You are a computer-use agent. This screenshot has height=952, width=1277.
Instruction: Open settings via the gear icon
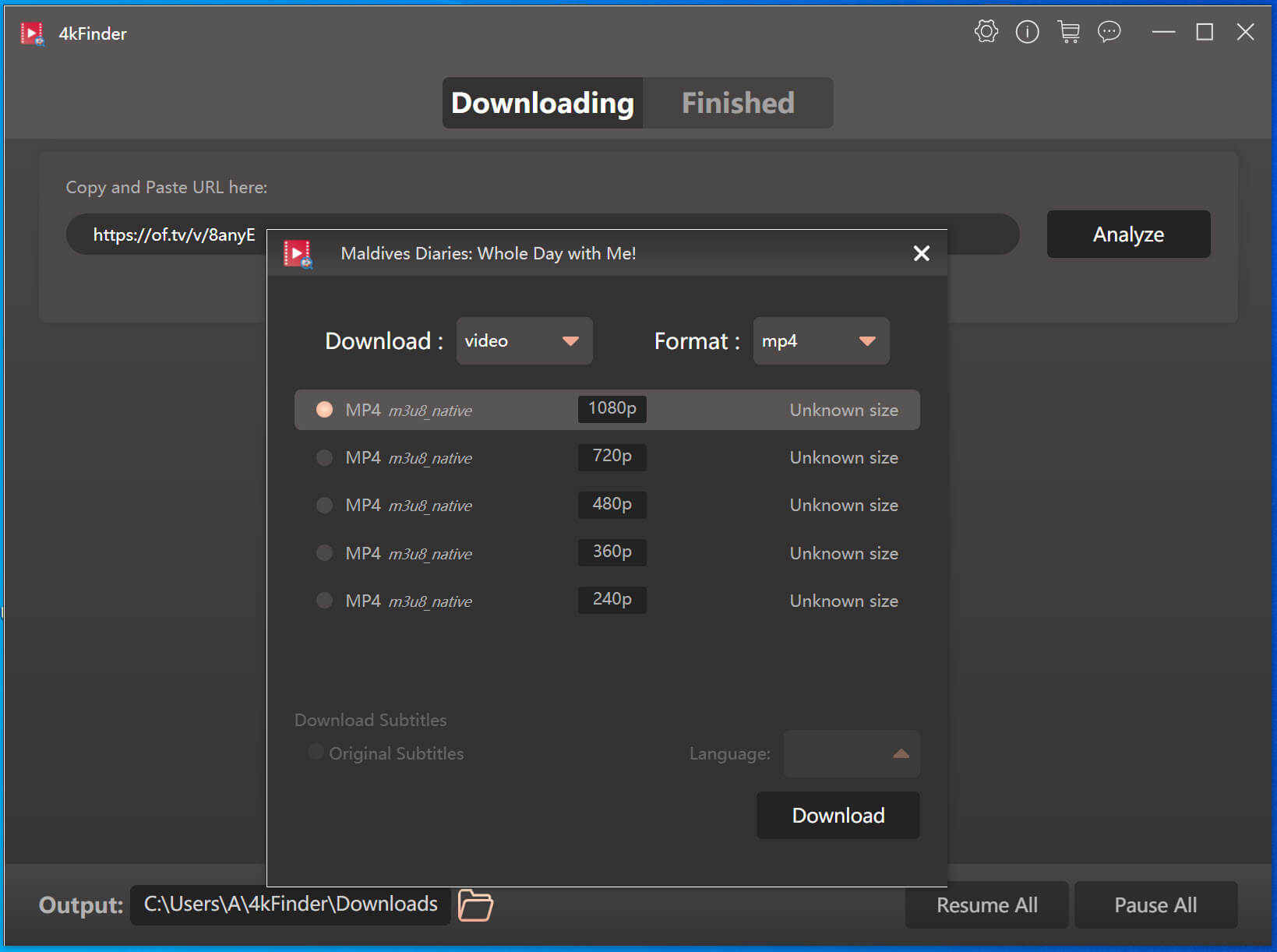[986, 32]
